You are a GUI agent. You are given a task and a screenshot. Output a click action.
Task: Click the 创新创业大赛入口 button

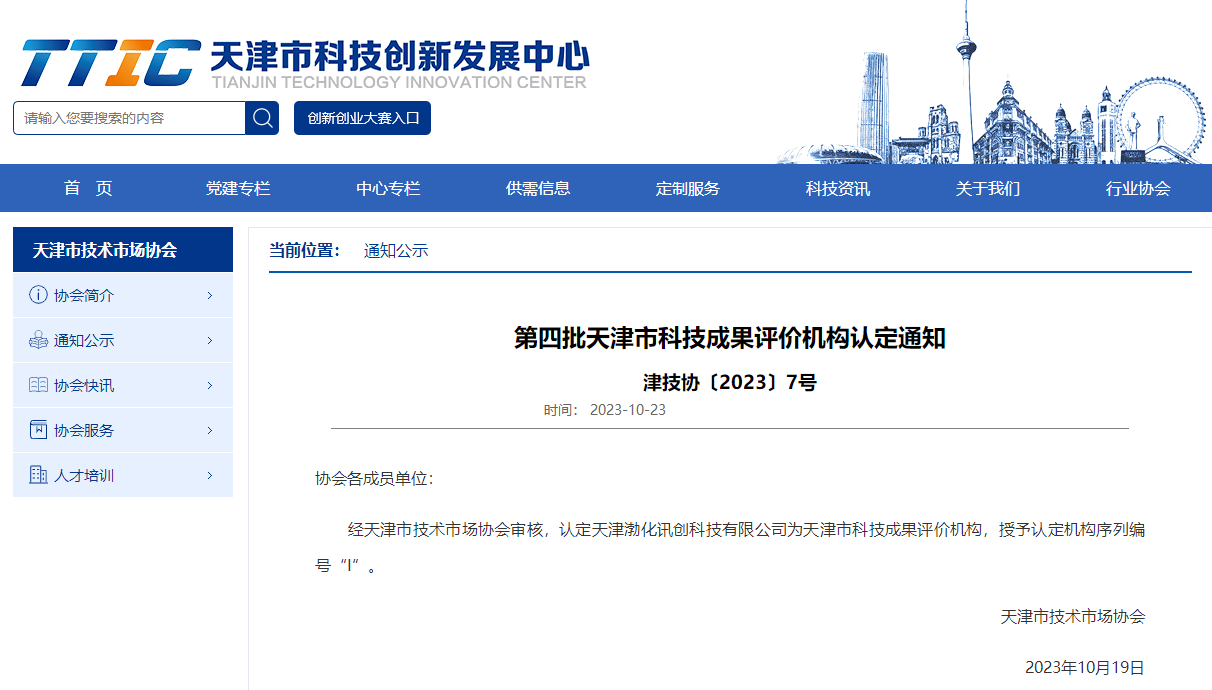[362, 118]
